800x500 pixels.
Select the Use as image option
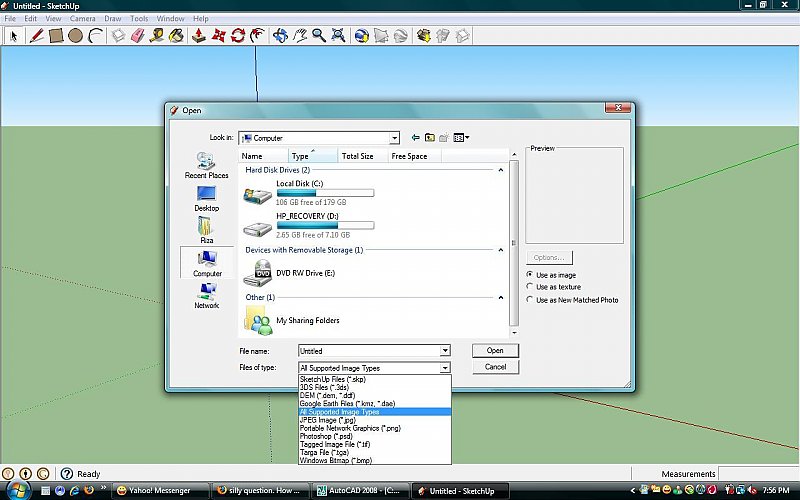pos(530,275)
